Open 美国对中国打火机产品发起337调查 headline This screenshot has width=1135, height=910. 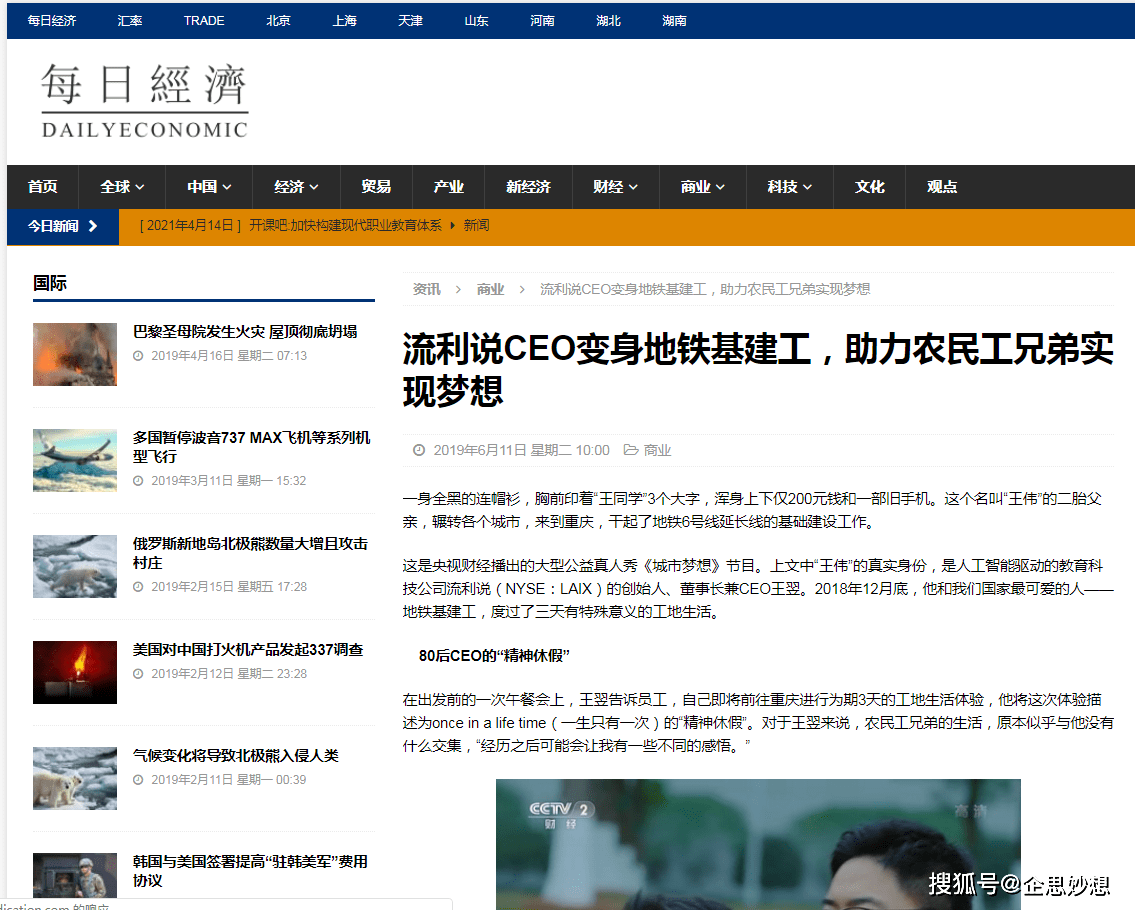(248, 650)
